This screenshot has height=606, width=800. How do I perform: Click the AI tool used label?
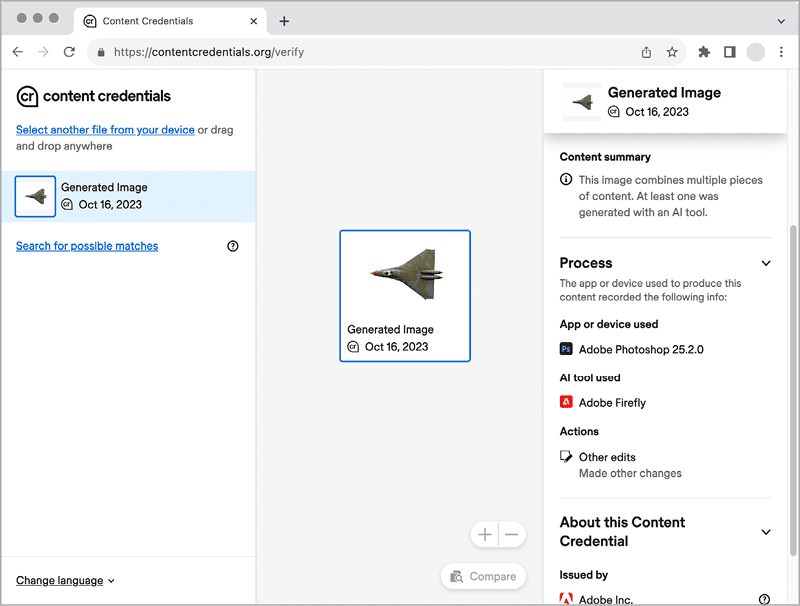tap(590, 377)
